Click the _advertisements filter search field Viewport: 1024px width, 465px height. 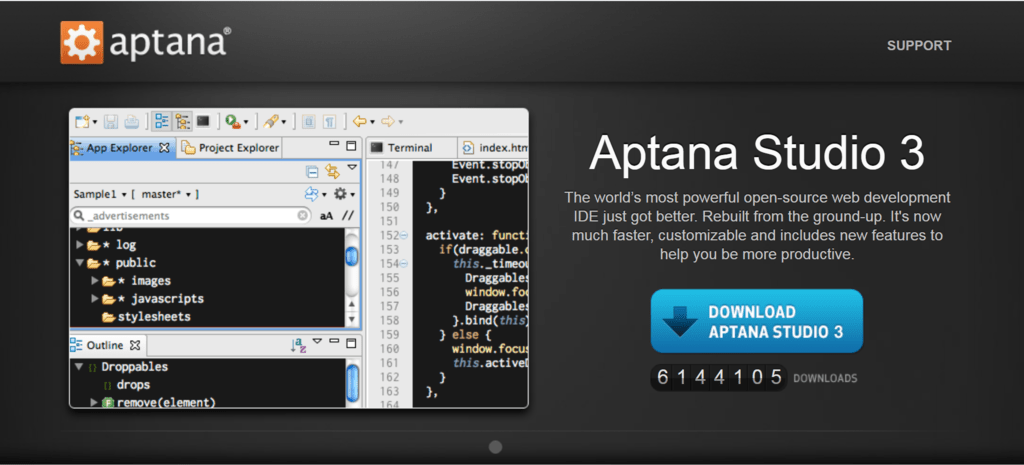click(x=191, y=216)
